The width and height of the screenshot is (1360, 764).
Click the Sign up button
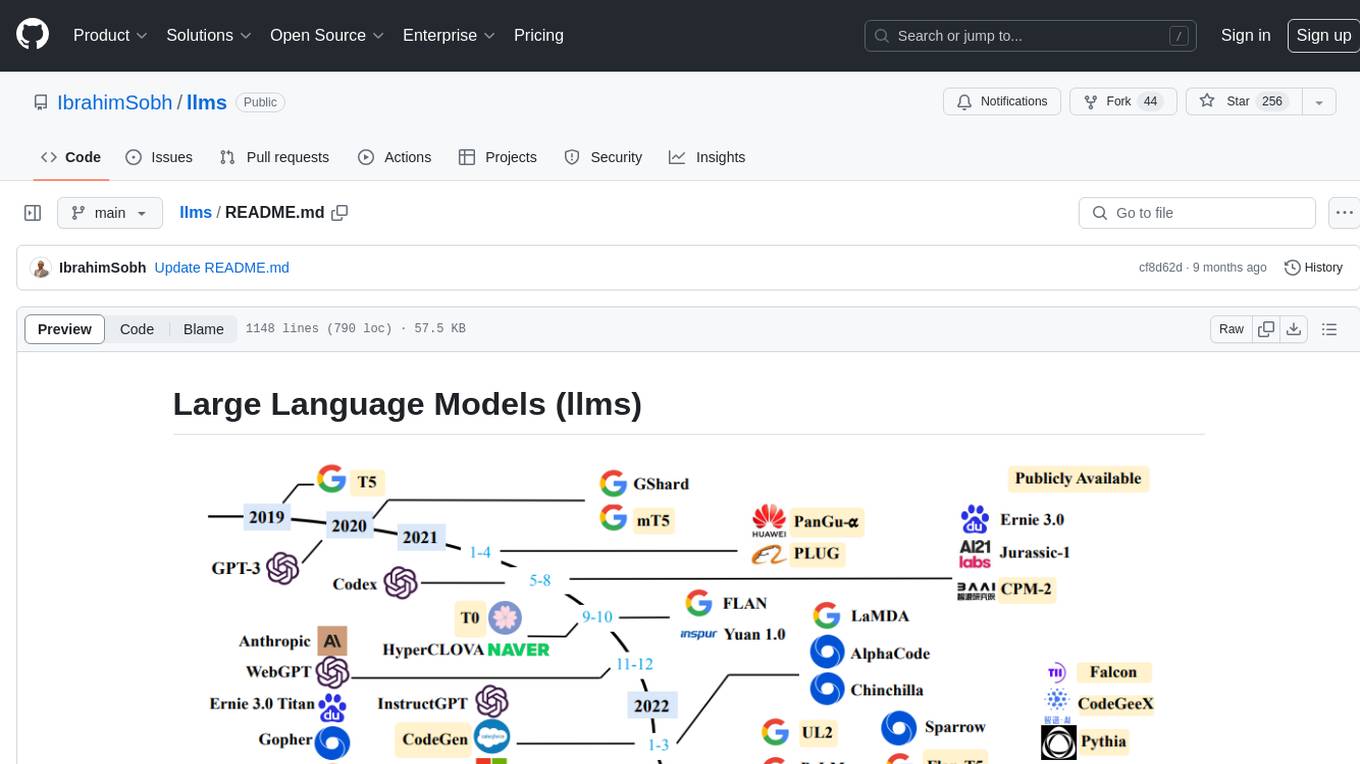coord(1323,35)
